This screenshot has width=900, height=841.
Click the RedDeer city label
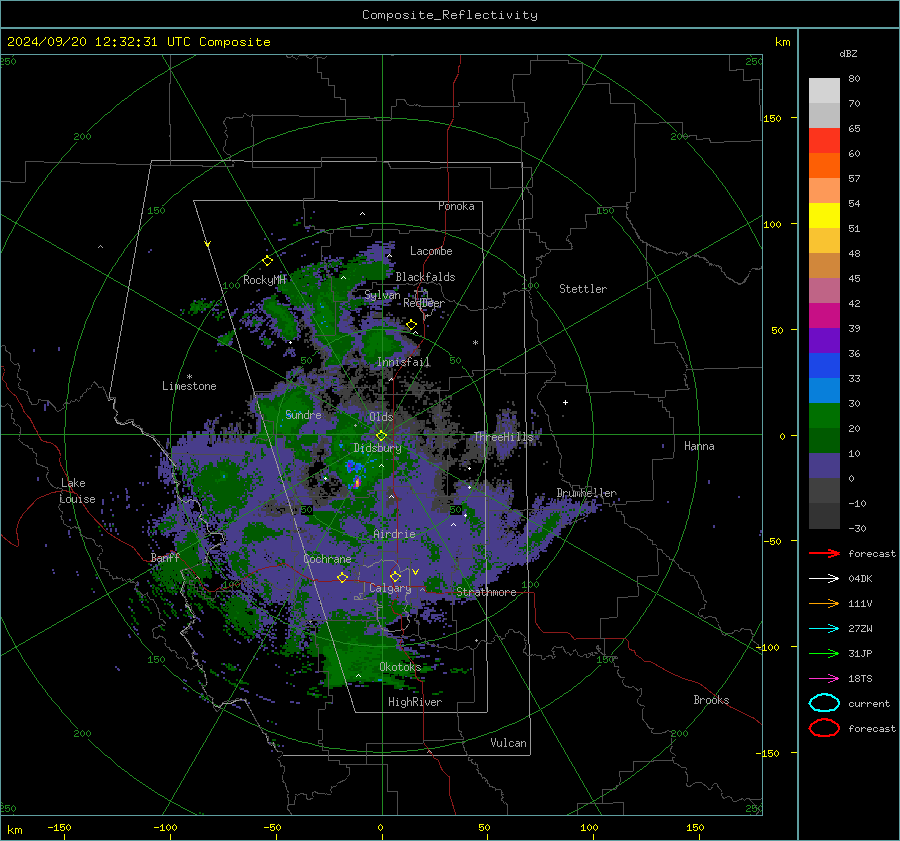coord(424,303)
